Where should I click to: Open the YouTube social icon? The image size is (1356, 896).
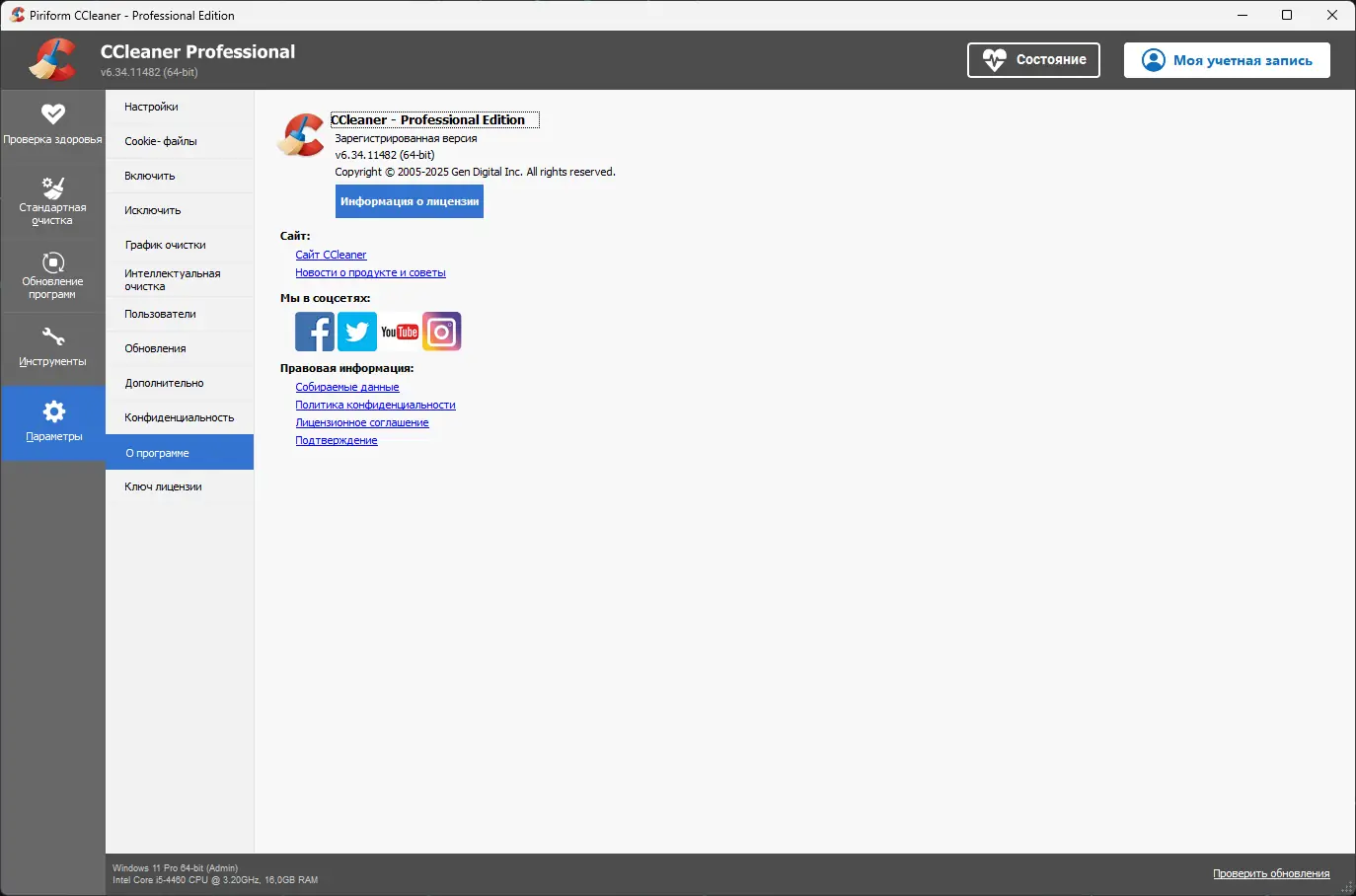tap(400, 332)
